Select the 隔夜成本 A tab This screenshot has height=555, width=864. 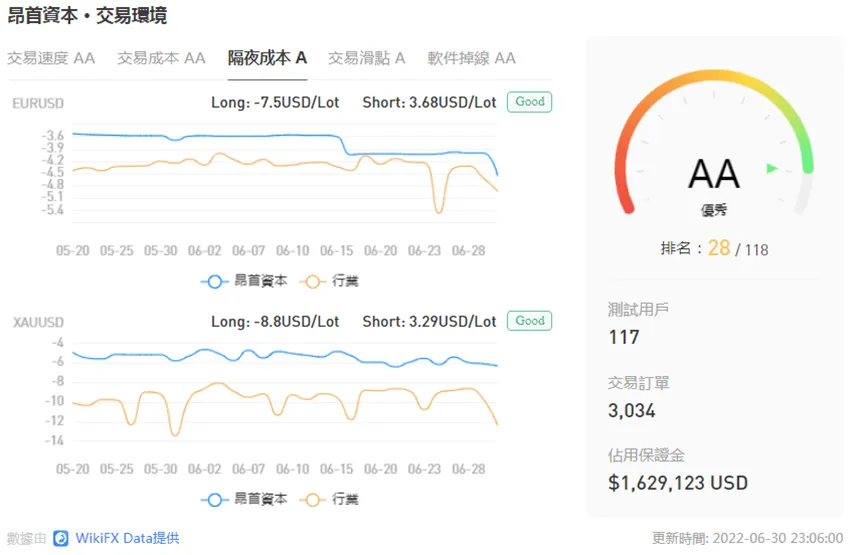pyautogui.click(x=267, y=57)
